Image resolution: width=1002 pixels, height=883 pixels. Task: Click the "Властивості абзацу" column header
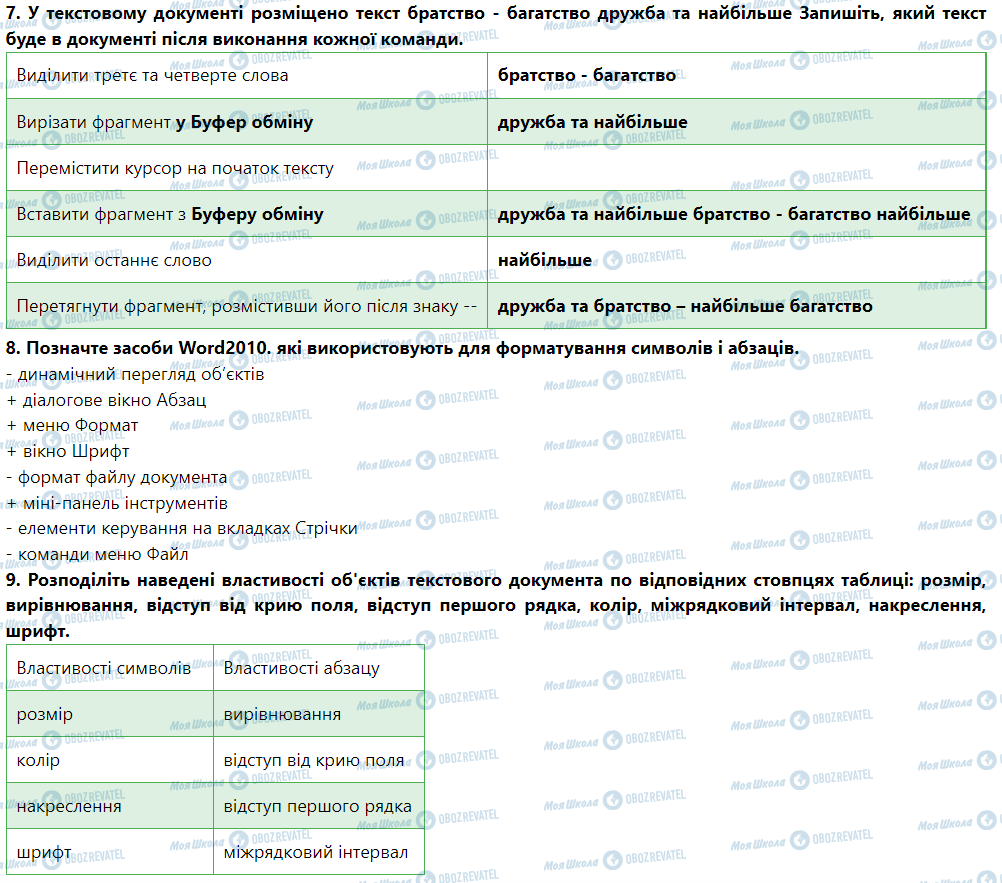click(302, 668)
